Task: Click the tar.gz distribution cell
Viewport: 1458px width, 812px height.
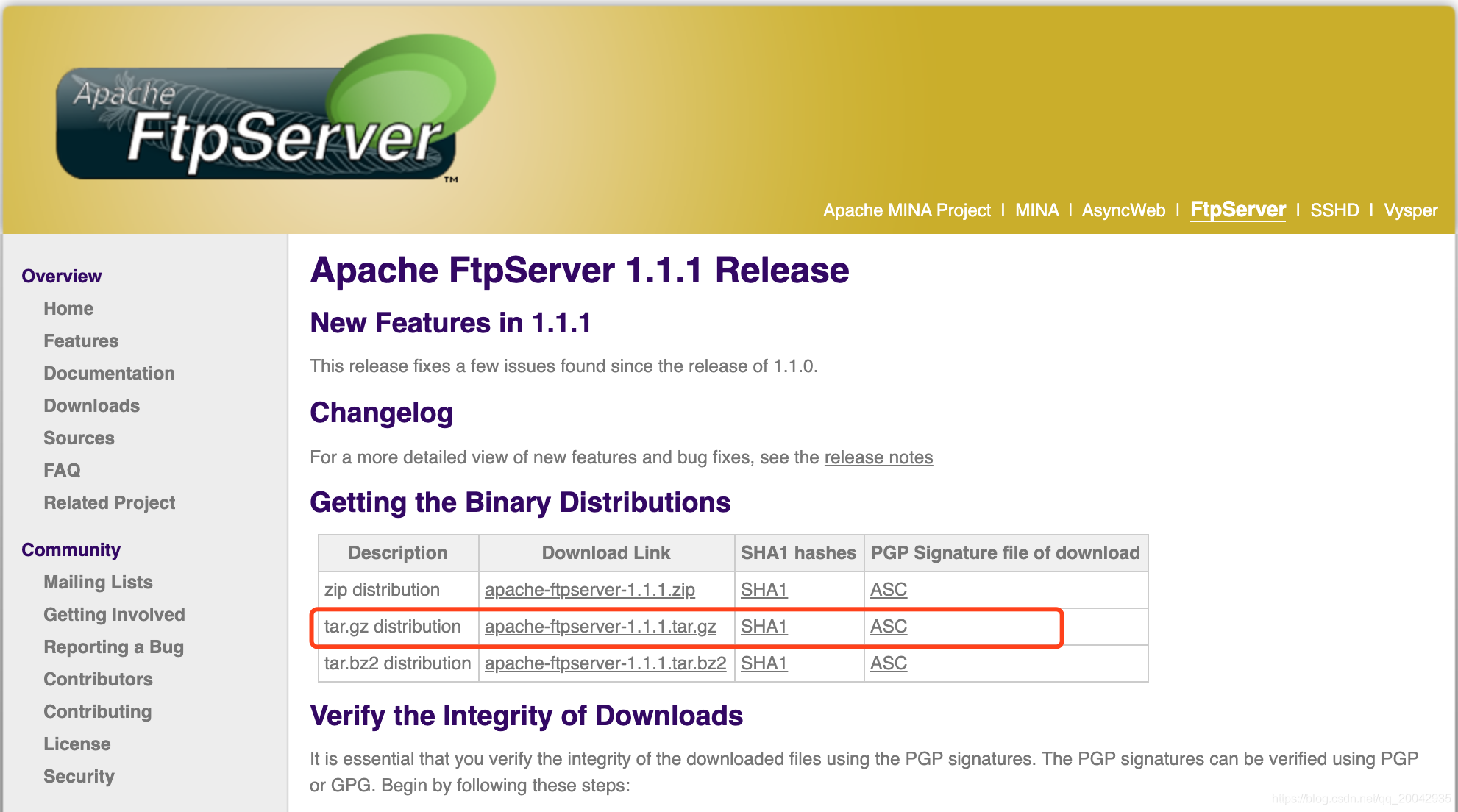Action: (398, 627)
